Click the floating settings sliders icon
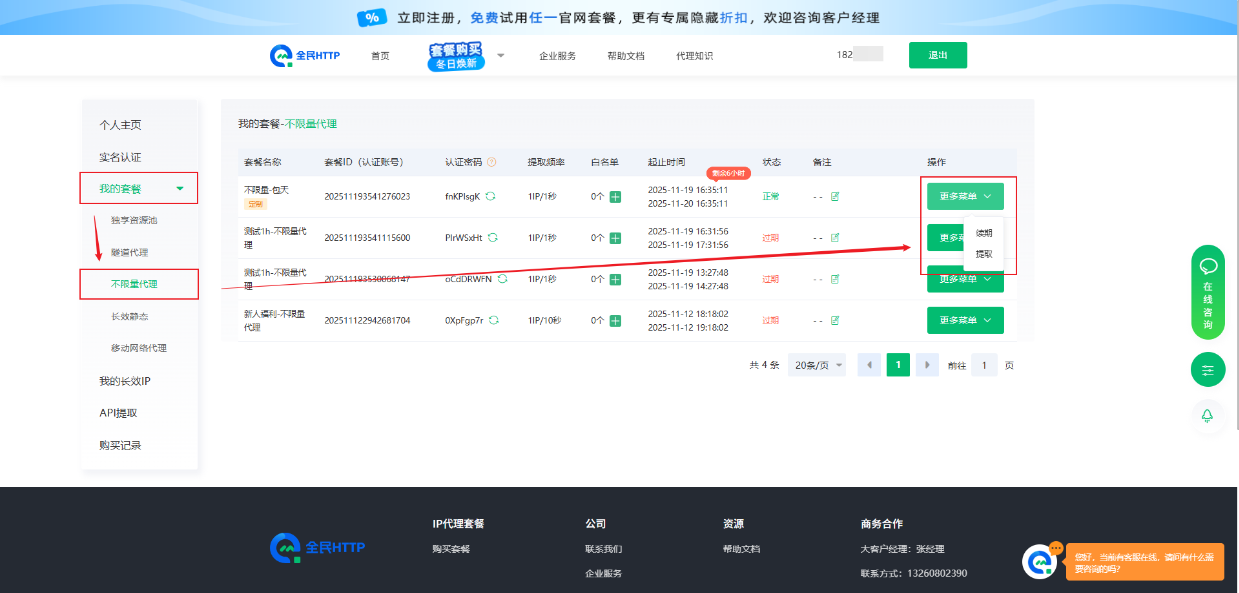1239x593 pixels. 1207,370
